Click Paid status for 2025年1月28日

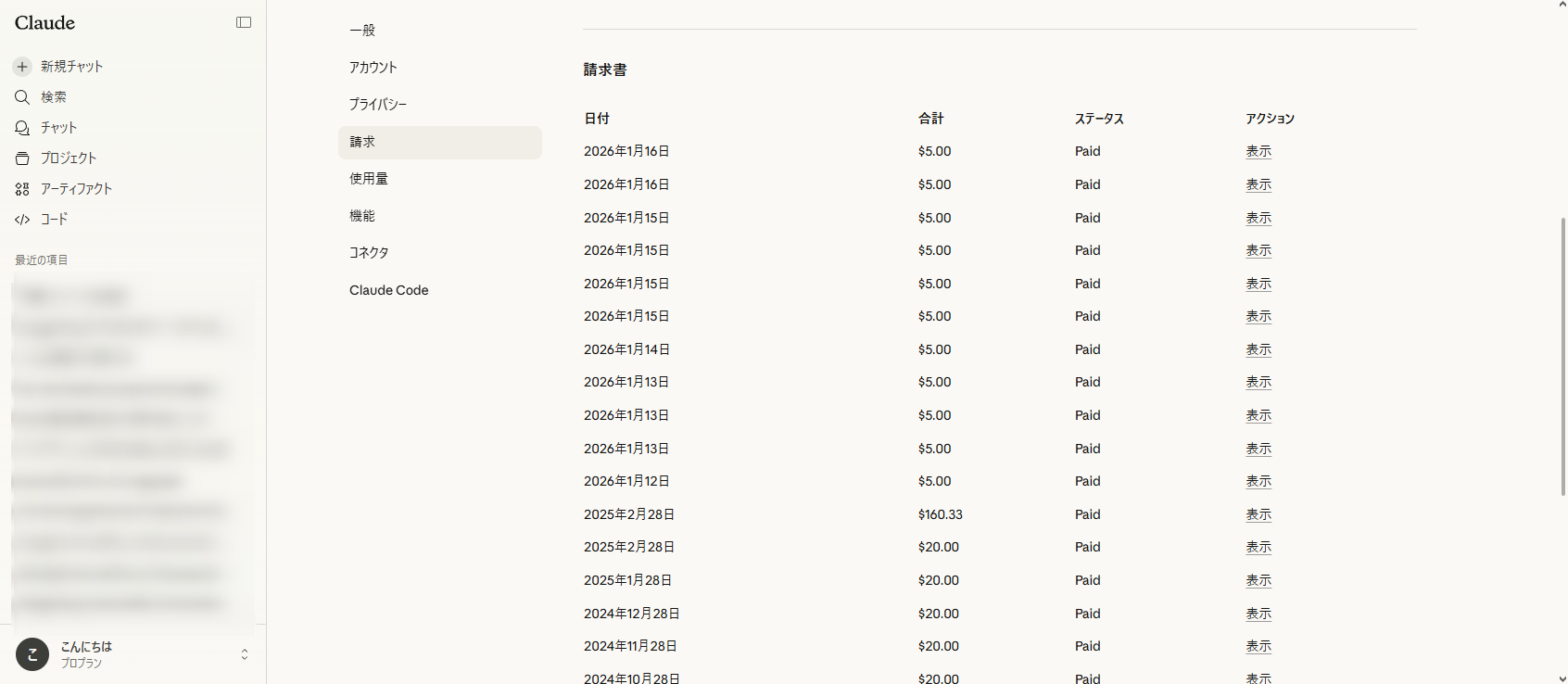click(1088, 580)
